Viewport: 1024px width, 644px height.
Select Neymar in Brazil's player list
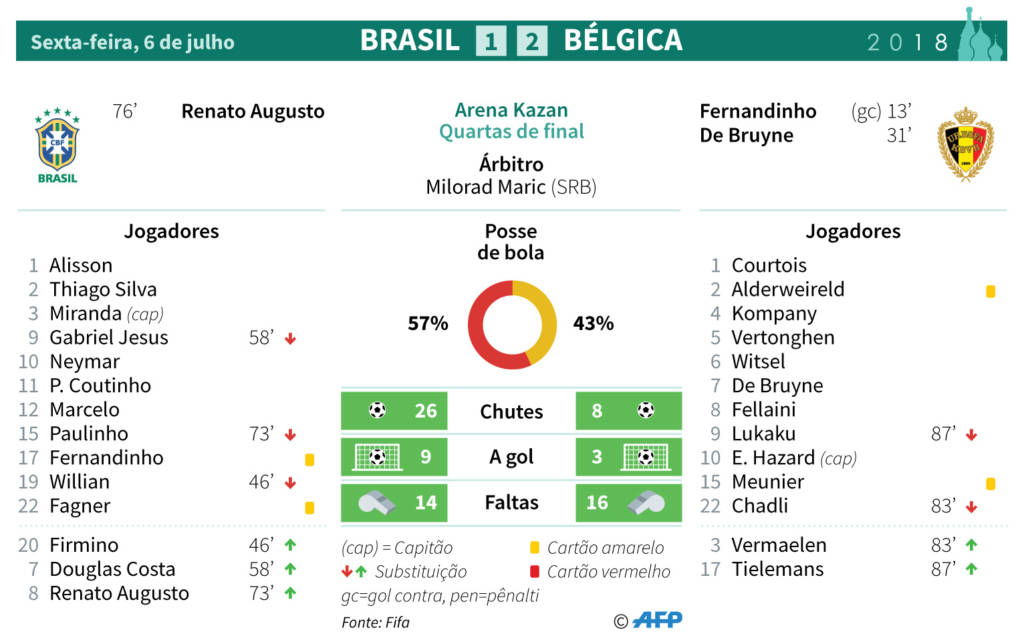(x=84, y=362)
